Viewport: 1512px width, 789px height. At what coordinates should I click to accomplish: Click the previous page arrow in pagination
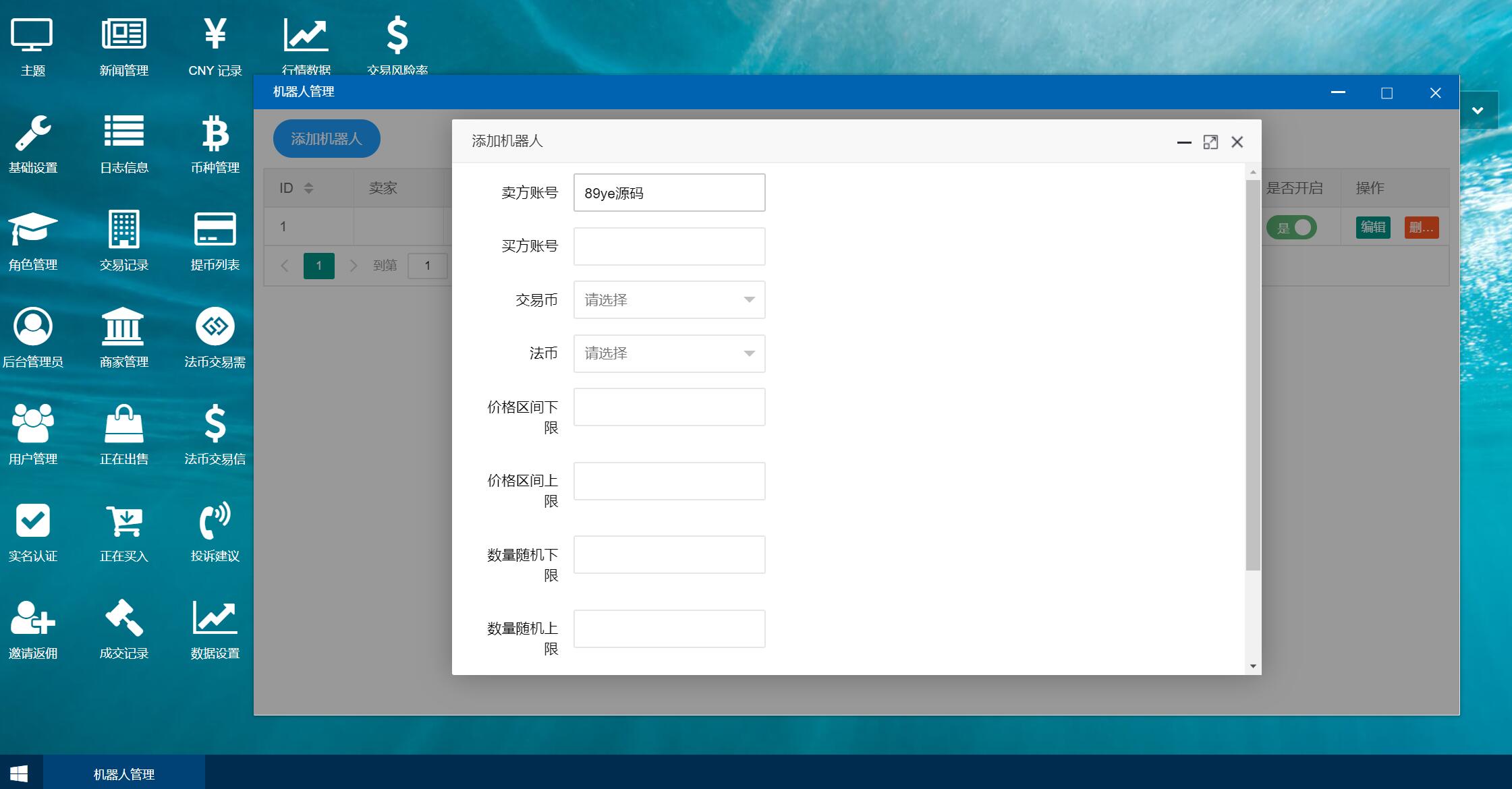pyautogui.click(x=285, y=266)
